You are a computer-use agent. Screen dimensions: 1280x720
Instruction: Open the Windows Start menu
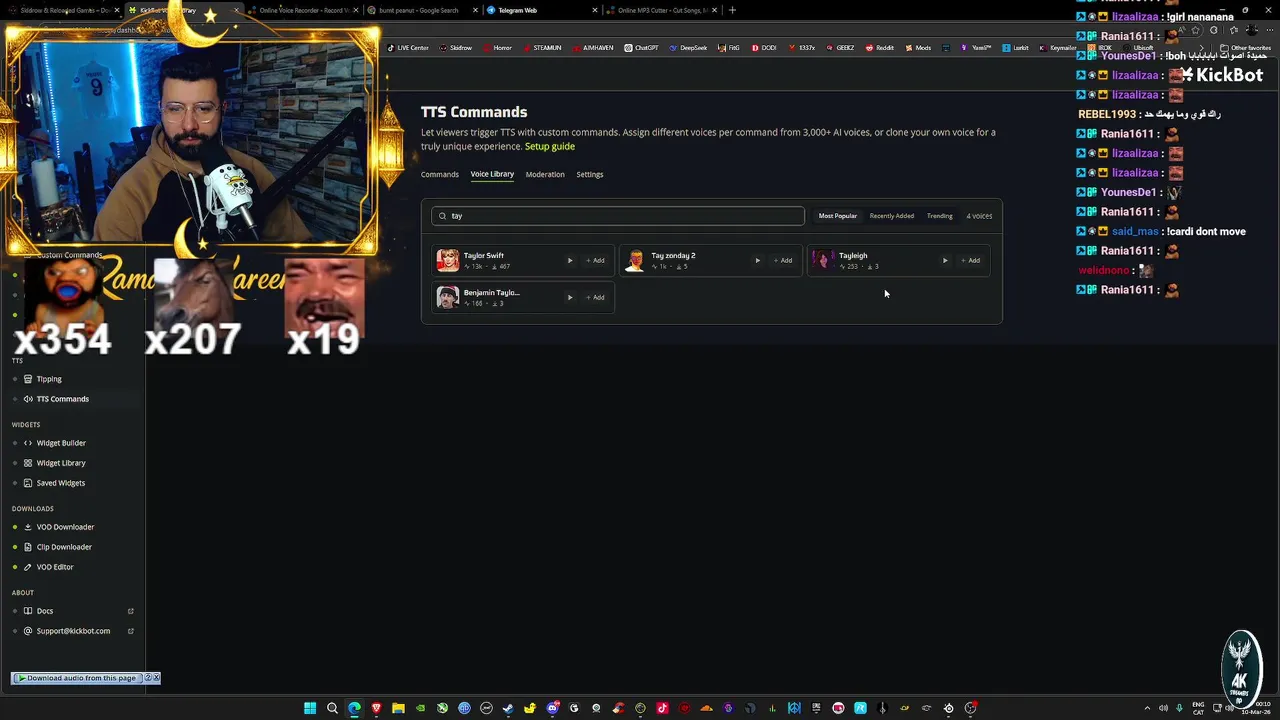pyautogui.click(x=310, y=708)
